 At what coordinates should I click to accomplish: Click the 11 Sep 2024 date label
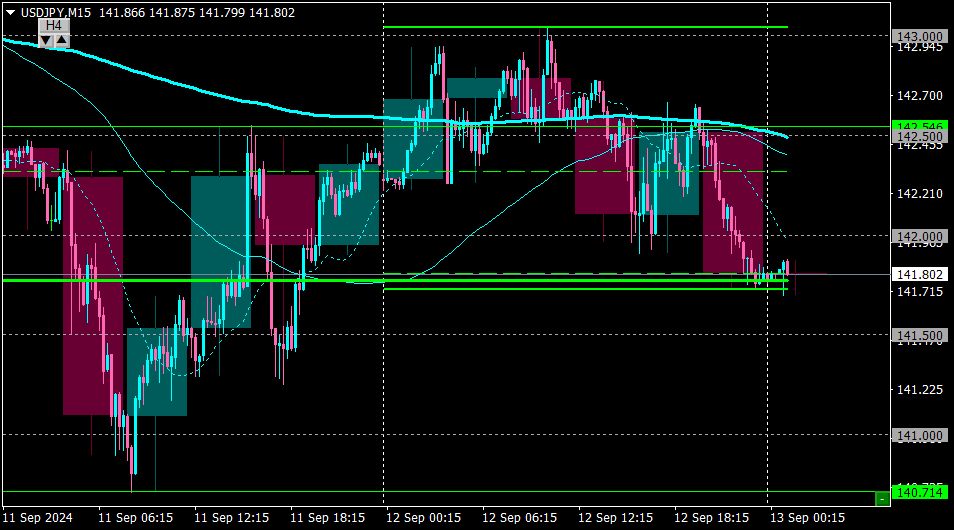[38, 518]
